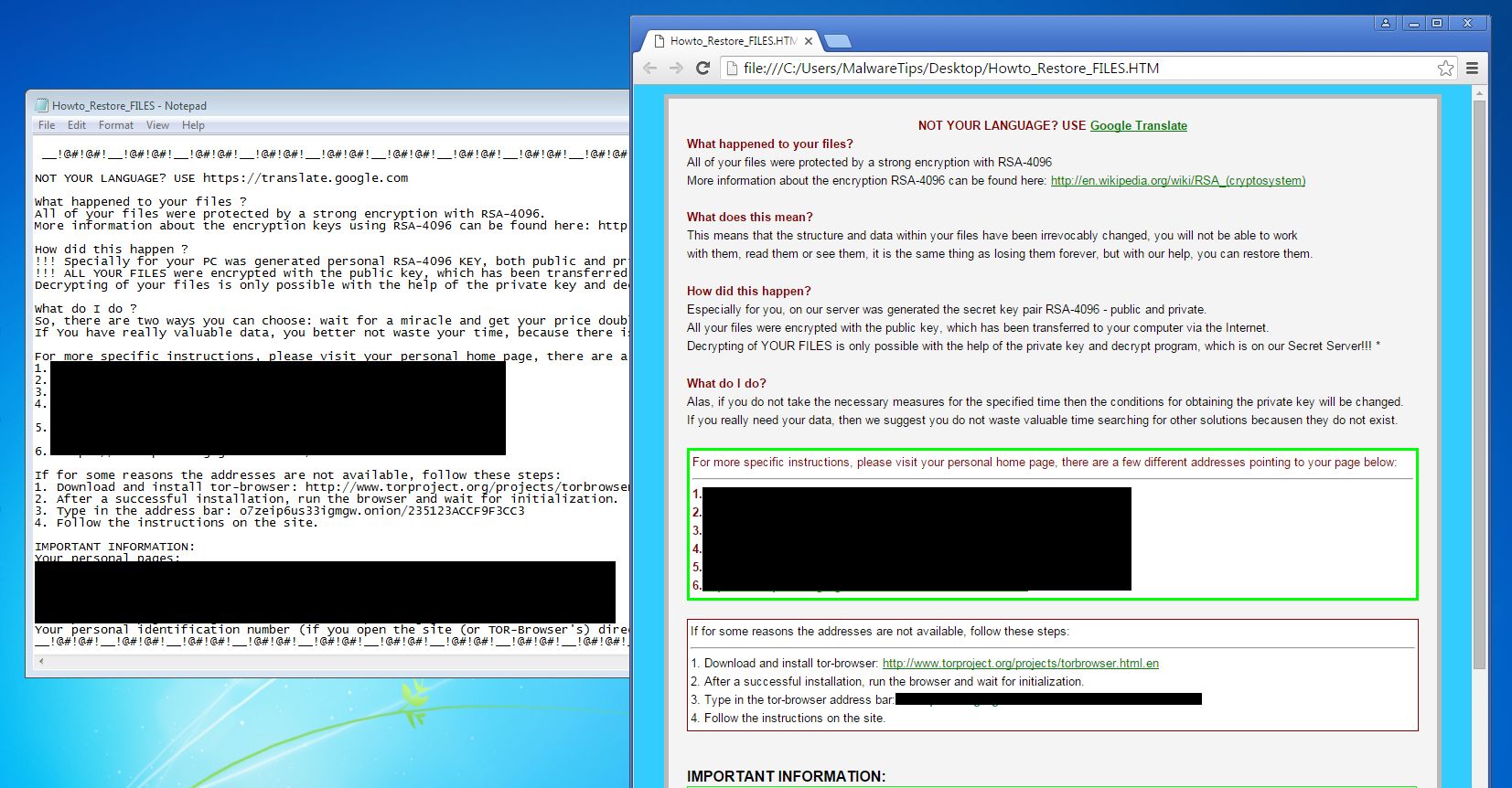
Task: Click "What happened to your files ?" in Notepad
Action: click(141, 202)
